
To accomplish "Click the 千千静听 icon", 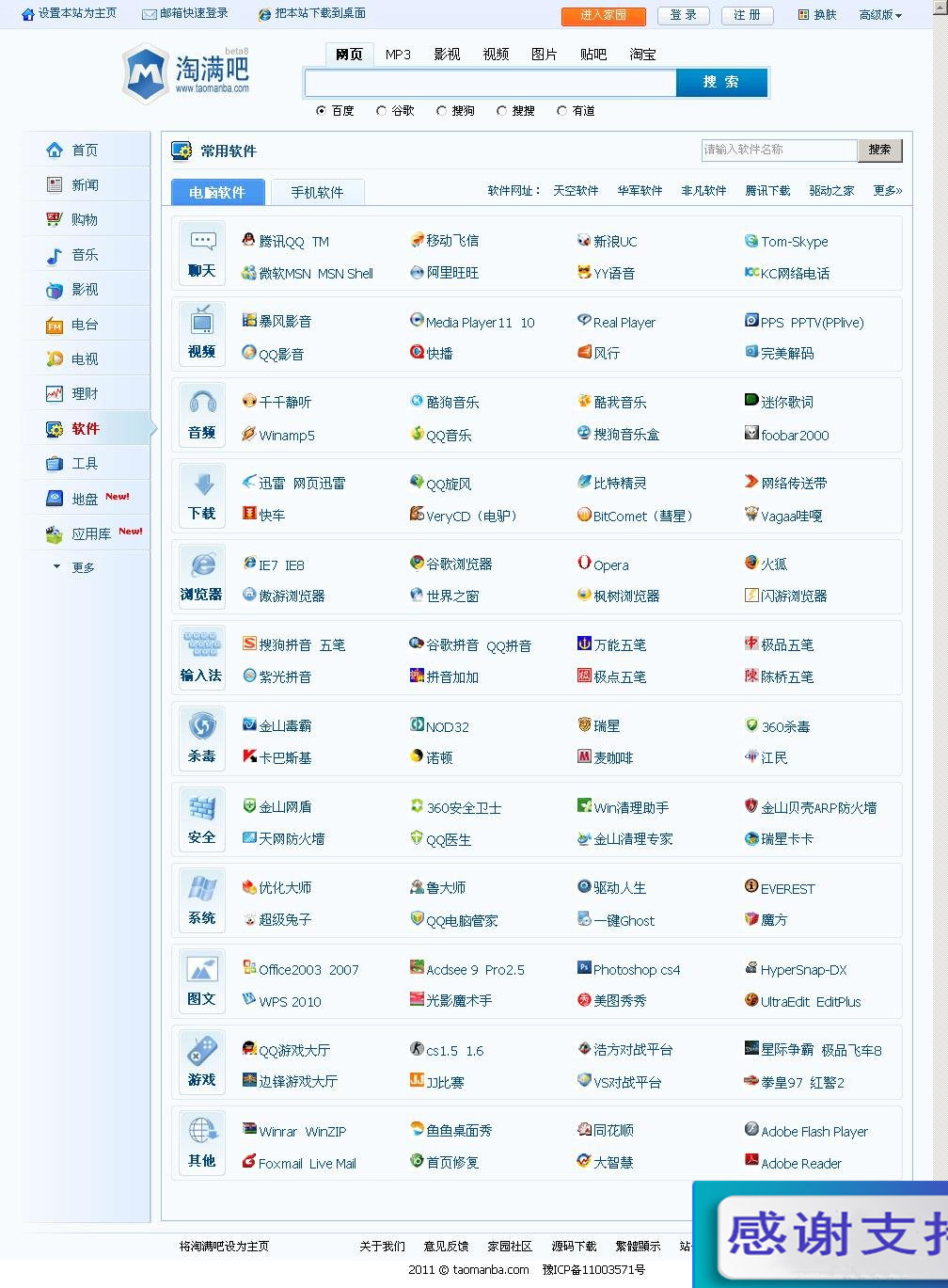I will pos(249,401).
